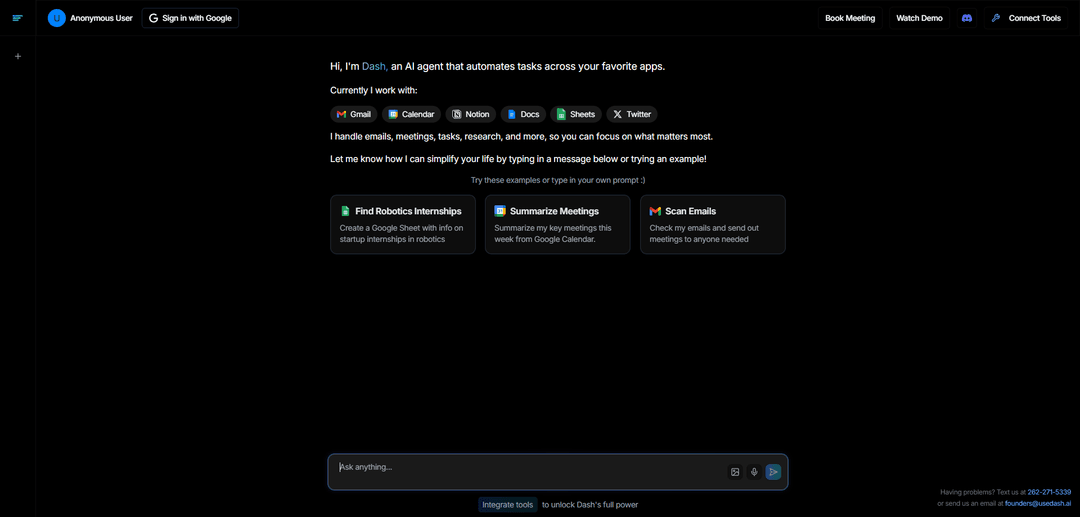Try the Scan Emails example card

(713, 224)
